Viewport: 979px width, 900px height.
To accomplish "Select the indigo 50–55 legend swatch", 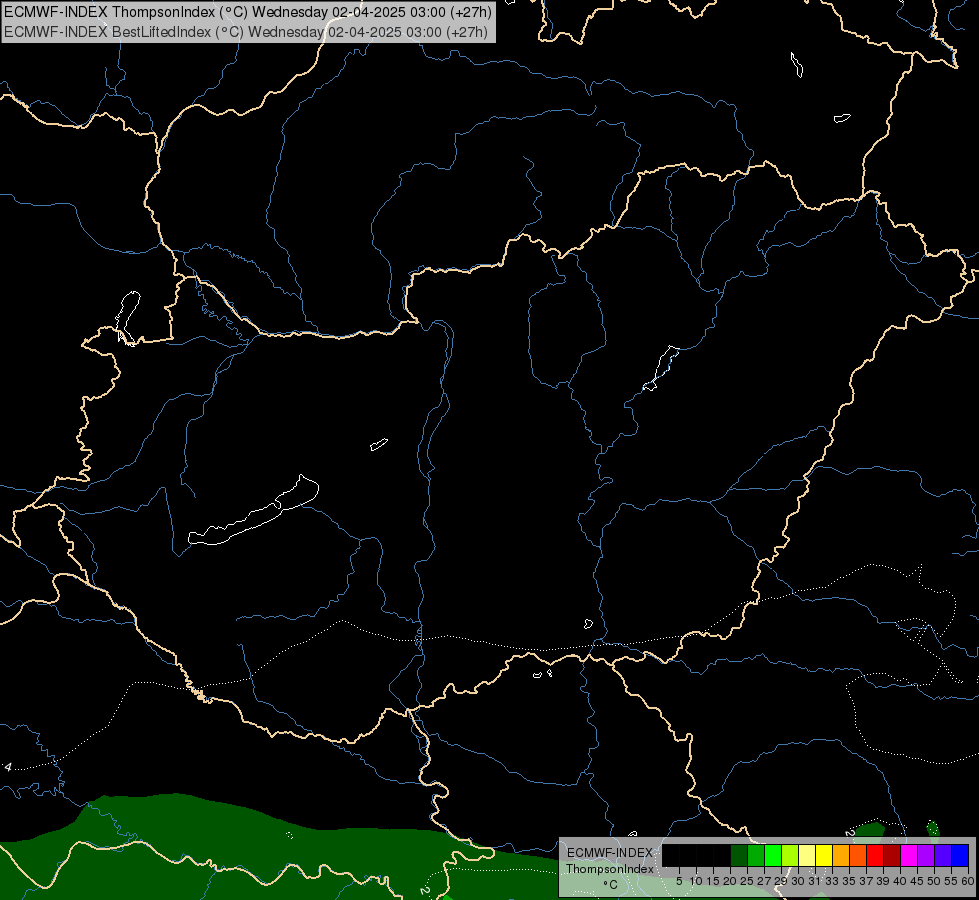I will [943, 855].
